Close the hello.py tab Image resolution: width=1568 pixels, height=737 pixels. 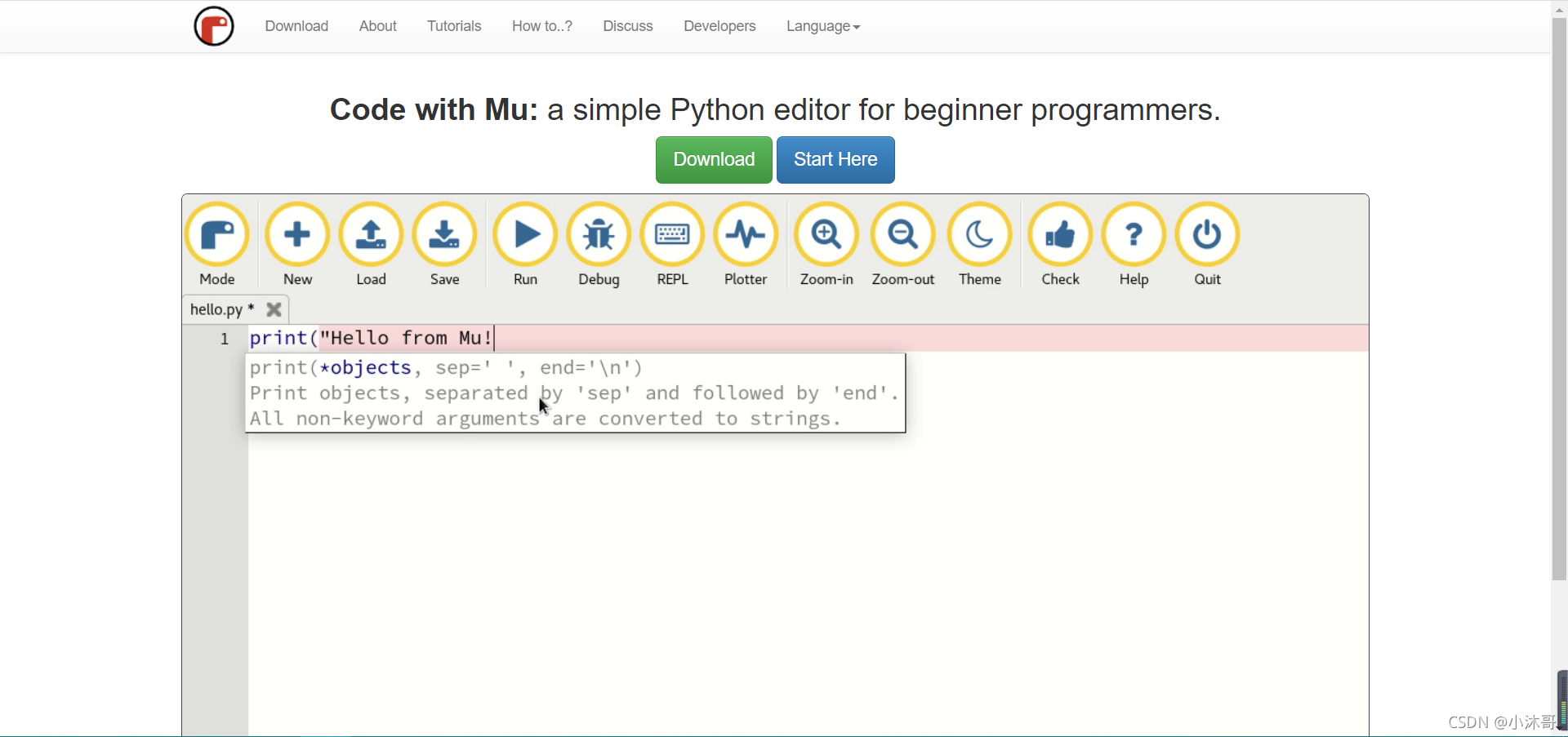tap(274, 309)
